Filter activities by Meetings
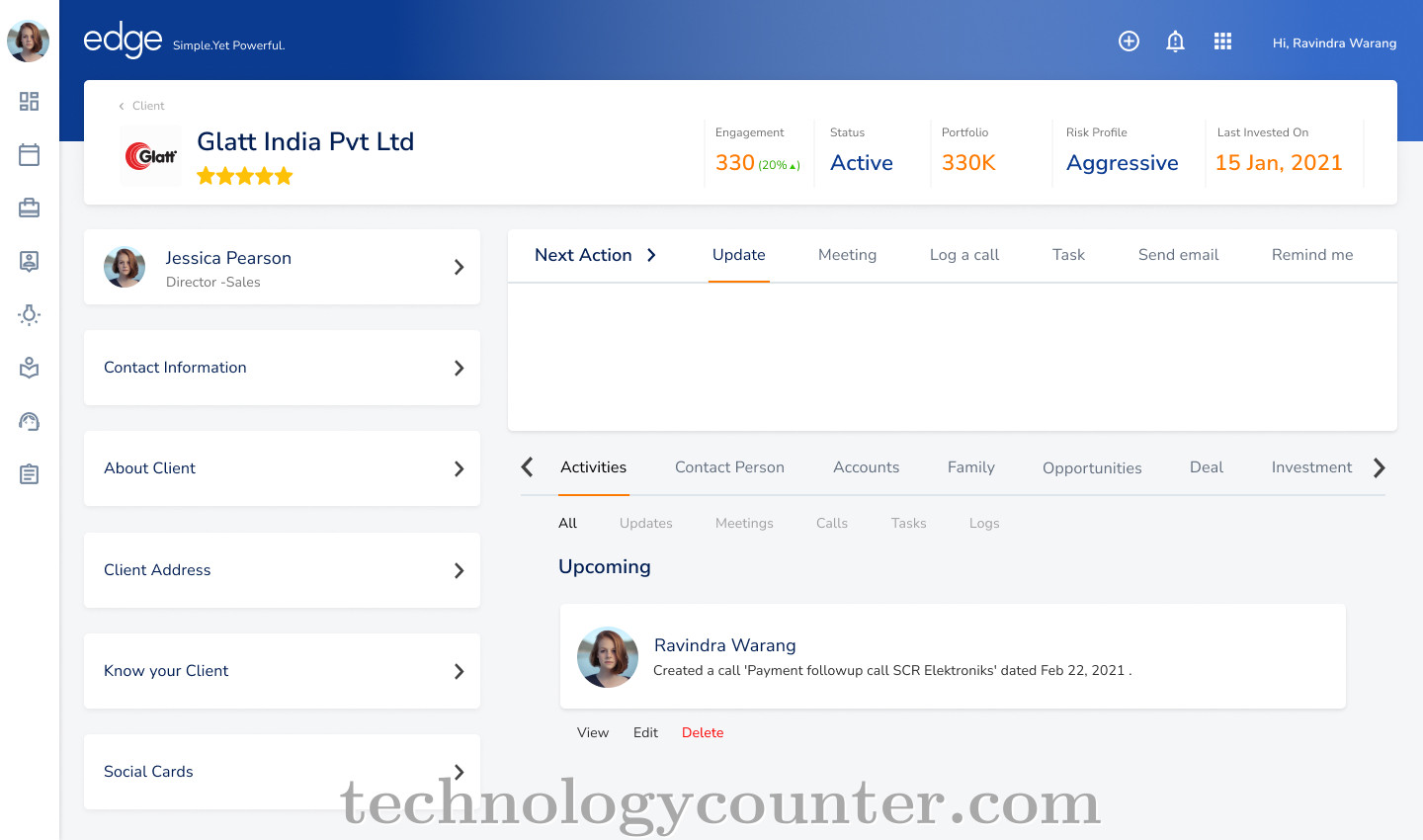The width and height of the screenshot is (1423, 840). (x=744, y=523)
